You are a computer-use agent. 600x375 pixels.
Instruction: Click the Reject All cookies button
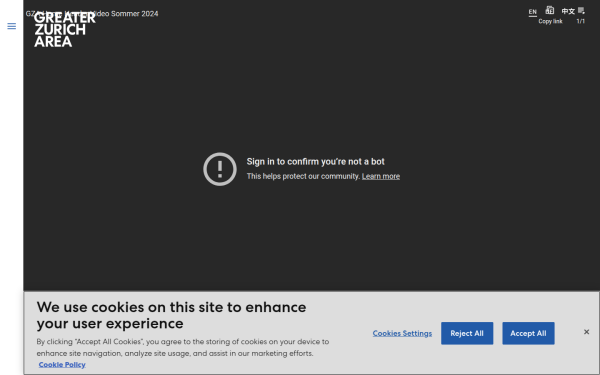pos(467,333)
